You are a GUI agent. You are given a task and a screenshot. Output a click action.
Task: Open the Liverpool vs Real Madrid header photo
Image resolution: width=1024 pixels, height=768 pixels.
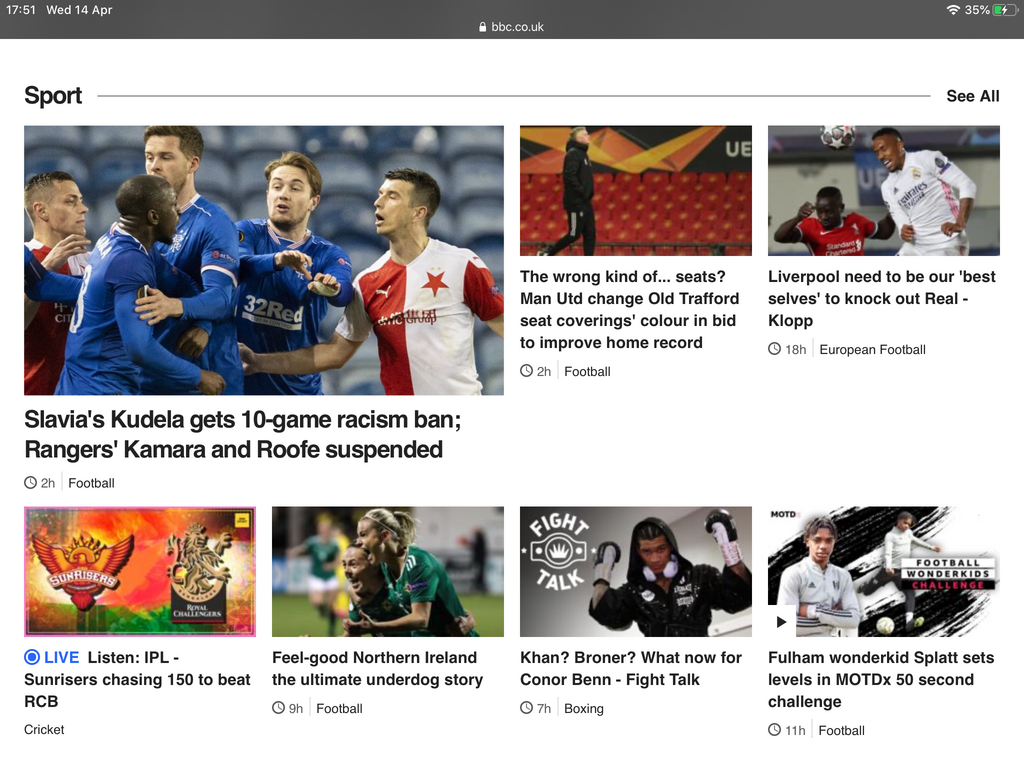pyautogui.click(x=884, y=191)
